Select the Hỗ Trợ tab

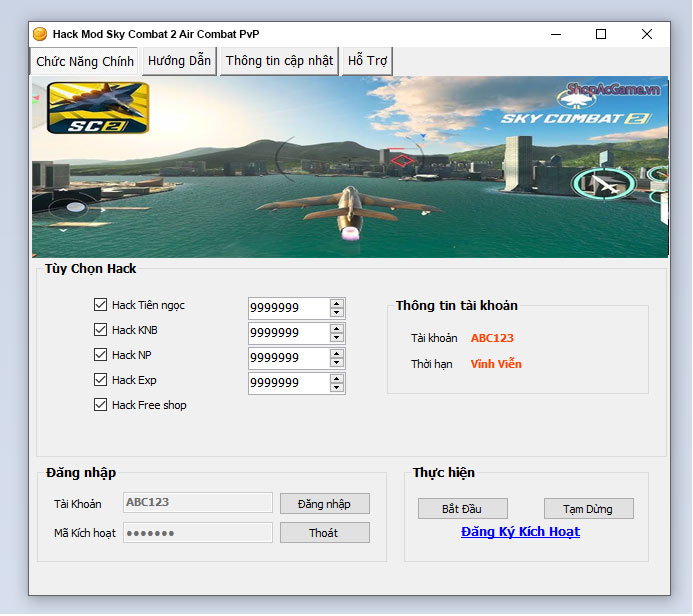tap(367, 61)
